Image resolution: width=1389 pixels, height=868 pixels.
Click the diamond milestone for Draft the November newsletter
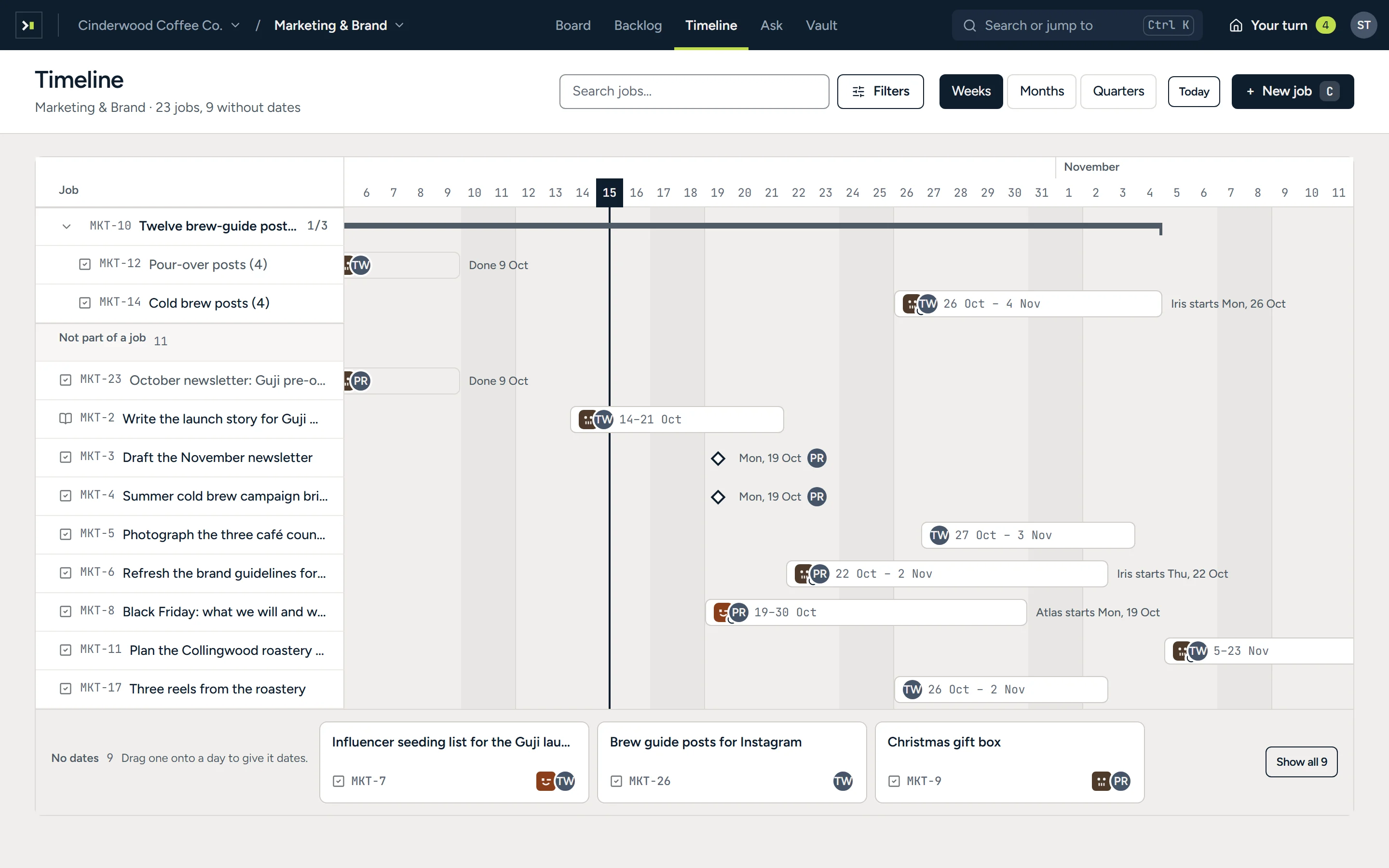718,458
